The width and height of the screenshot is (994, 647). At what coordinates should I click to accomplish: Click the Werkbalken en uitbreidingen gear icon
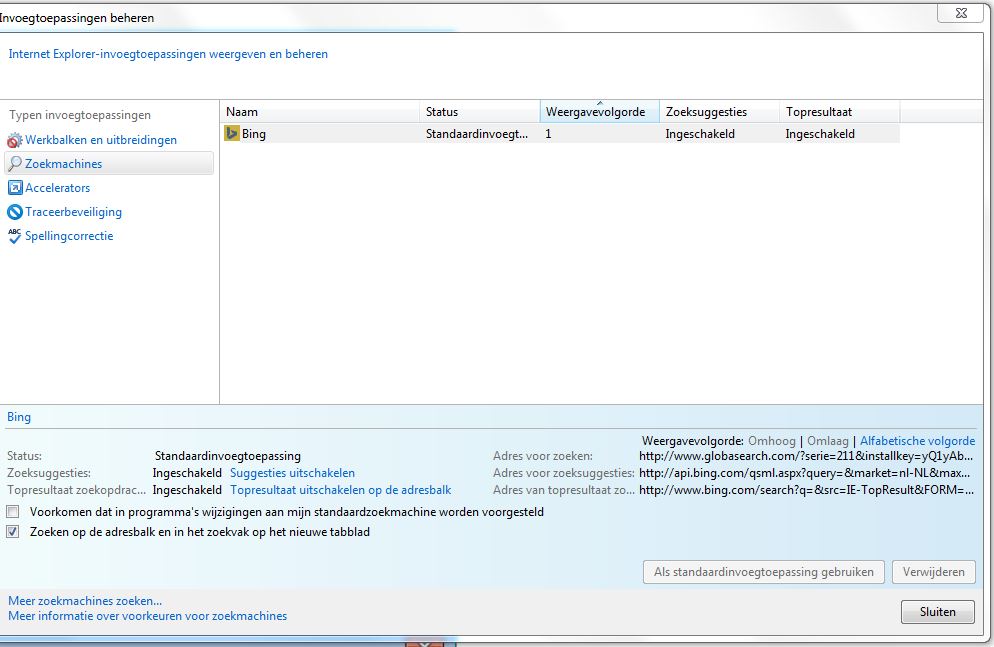[x=15, y=141]
